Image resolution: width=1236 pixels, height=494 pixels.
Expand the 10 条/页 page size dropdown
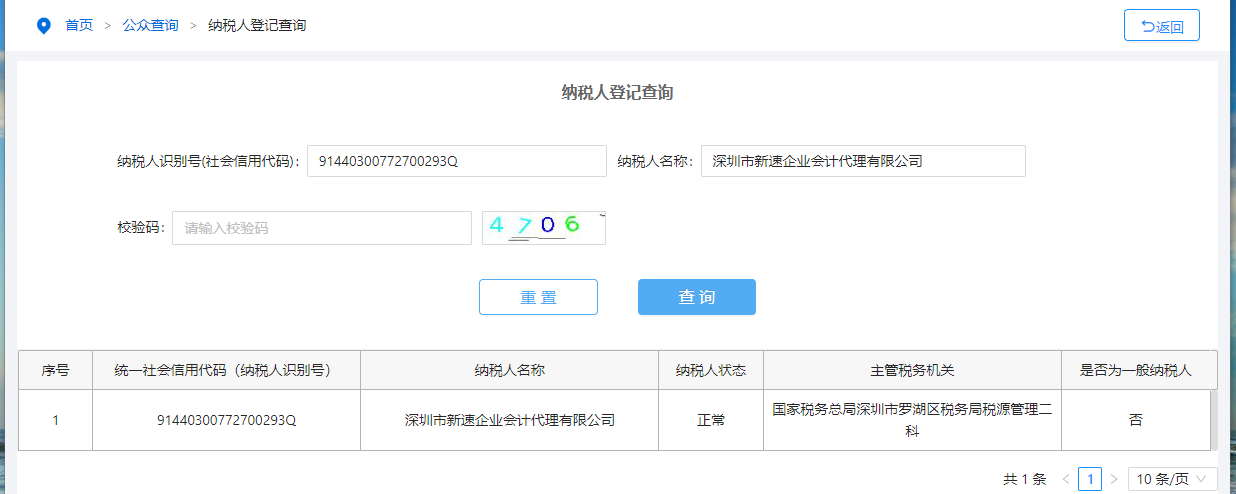click(x=1172, y=479)
